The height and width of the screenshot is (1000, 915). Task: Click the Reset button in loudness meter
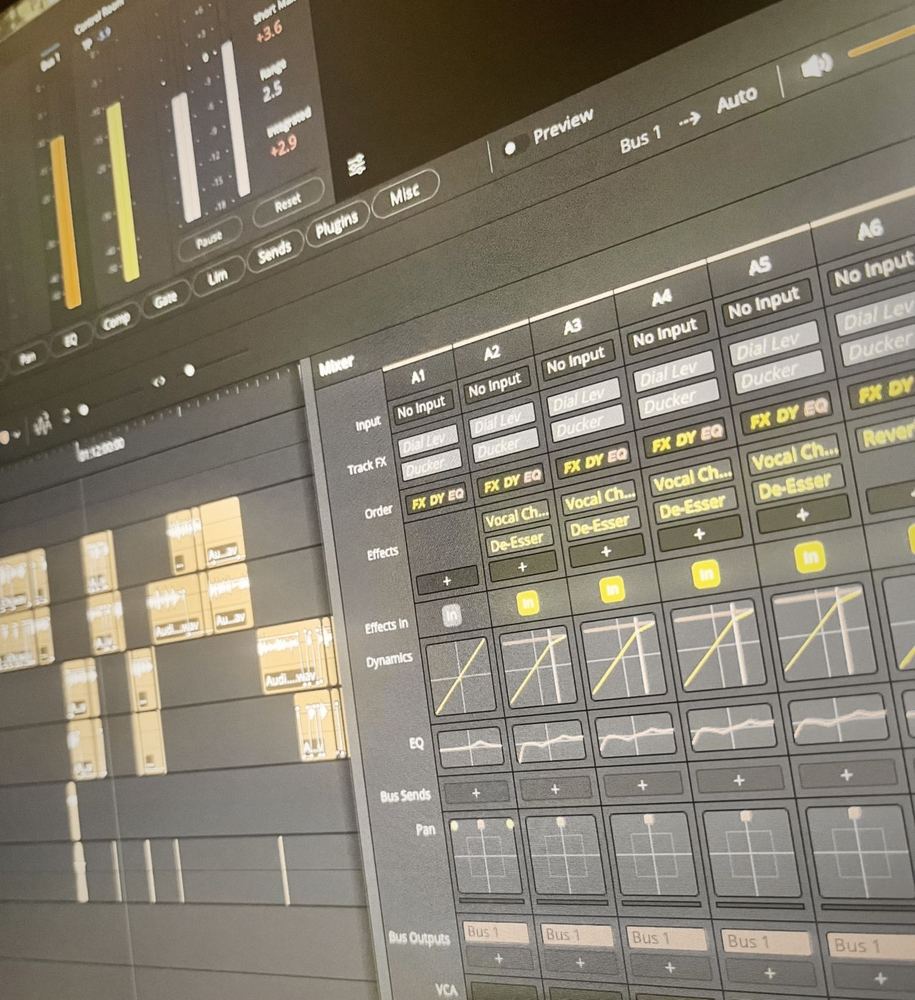(x=288, y=203)
